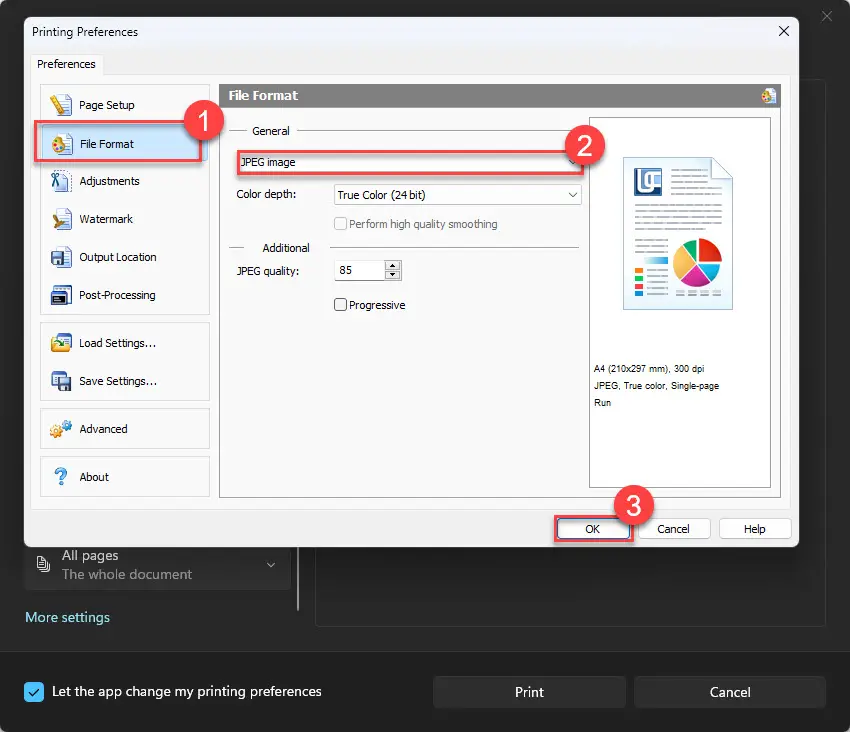The width and height of the screenshot is (850, 732).
Task: Open the Advanced settings label
Action: tap(104, 429)
